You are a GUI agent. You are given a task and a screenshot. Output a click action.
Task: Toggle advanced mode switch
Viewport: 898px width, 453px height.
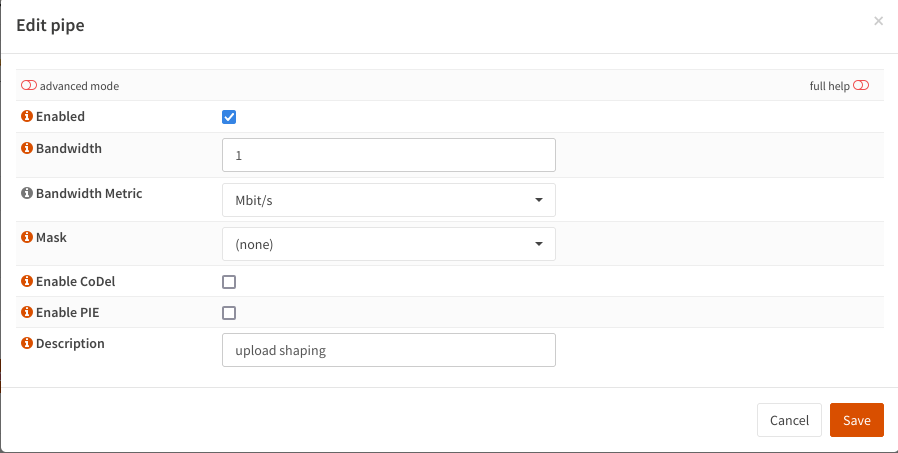tap(29, 86)
